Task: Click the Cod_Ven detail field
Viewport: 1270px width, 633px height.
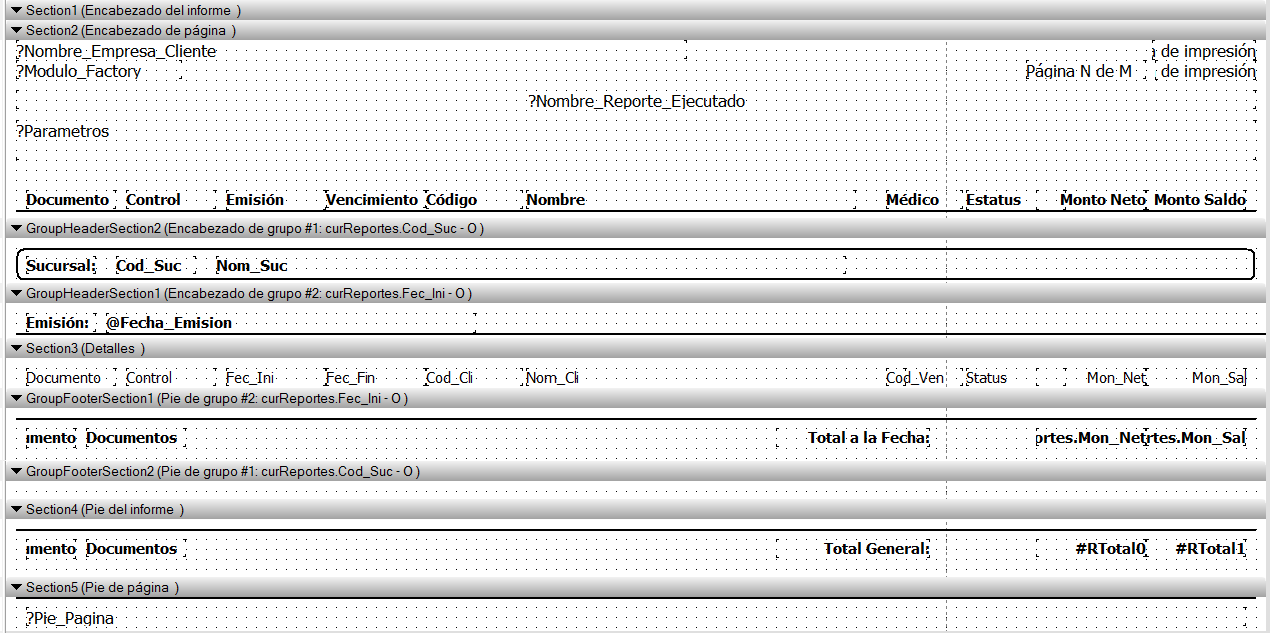Action: [x=915, y=378]
